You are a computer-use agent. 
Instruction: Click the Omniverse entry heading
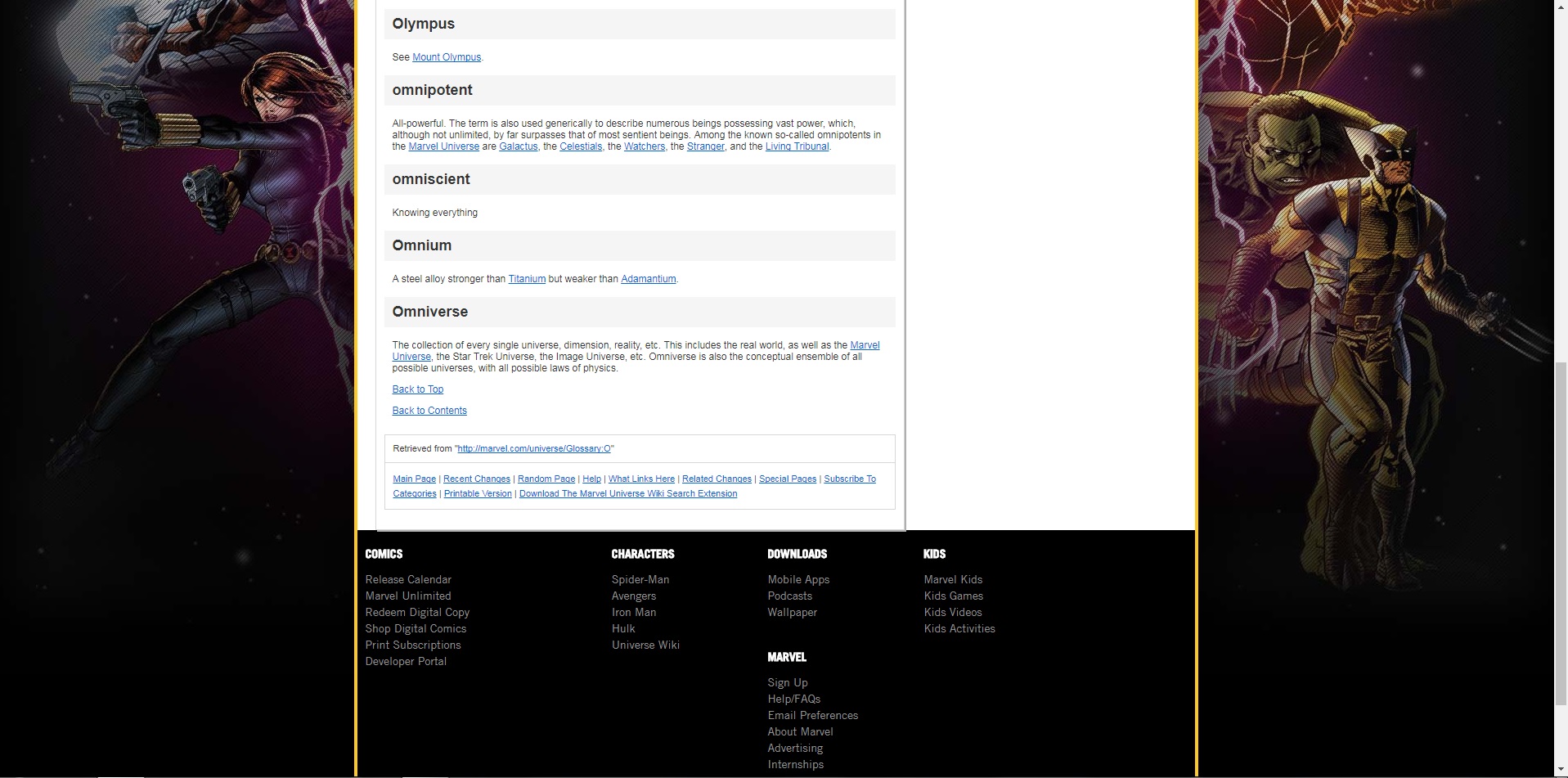pyautogui.click(x=430, y=312)
